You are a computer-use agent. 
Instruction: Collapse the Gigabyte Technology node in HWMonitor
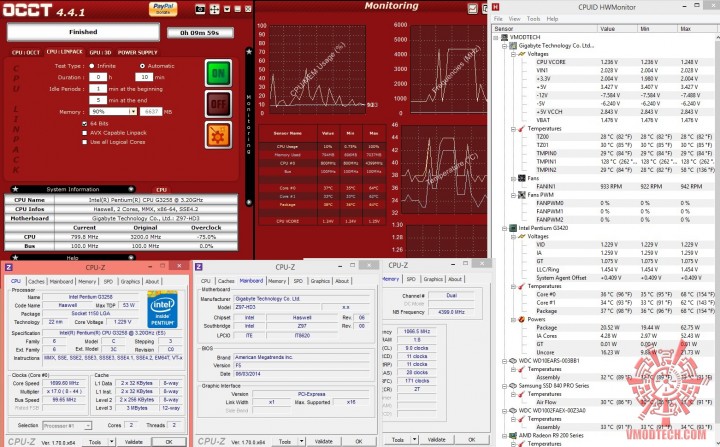point(504,46)
